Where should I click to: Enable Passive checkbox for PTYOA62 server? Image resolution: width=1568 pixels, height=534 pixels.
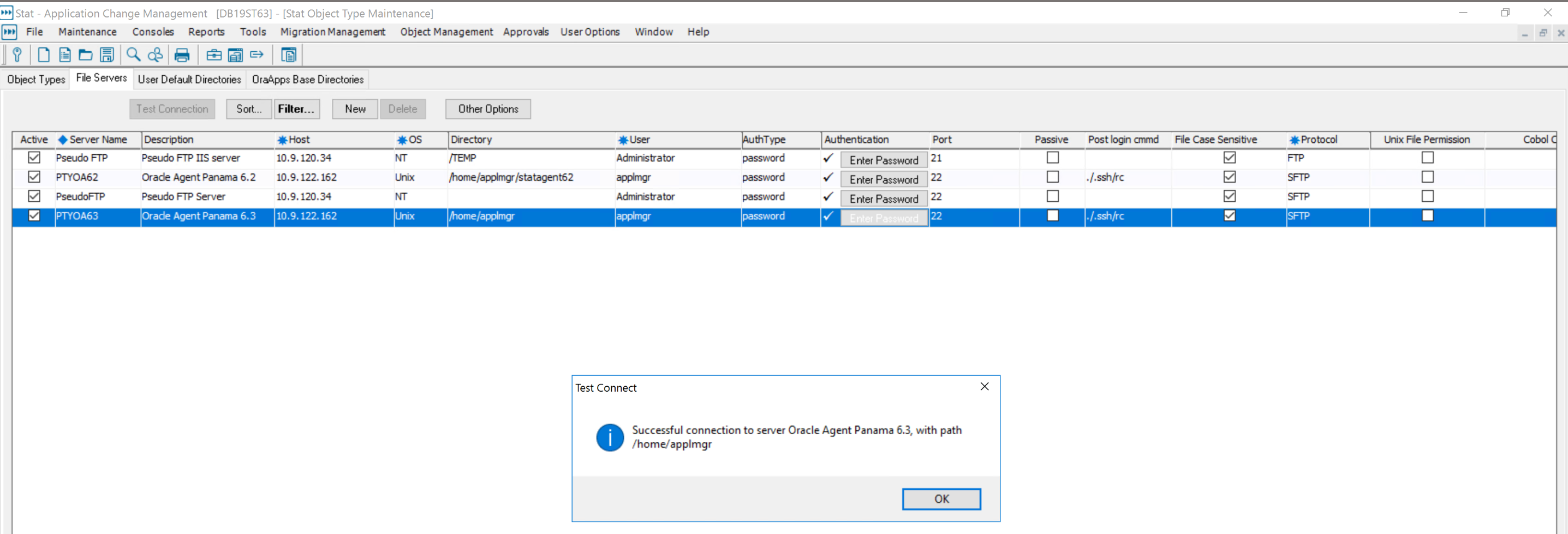click(1052, 177)
